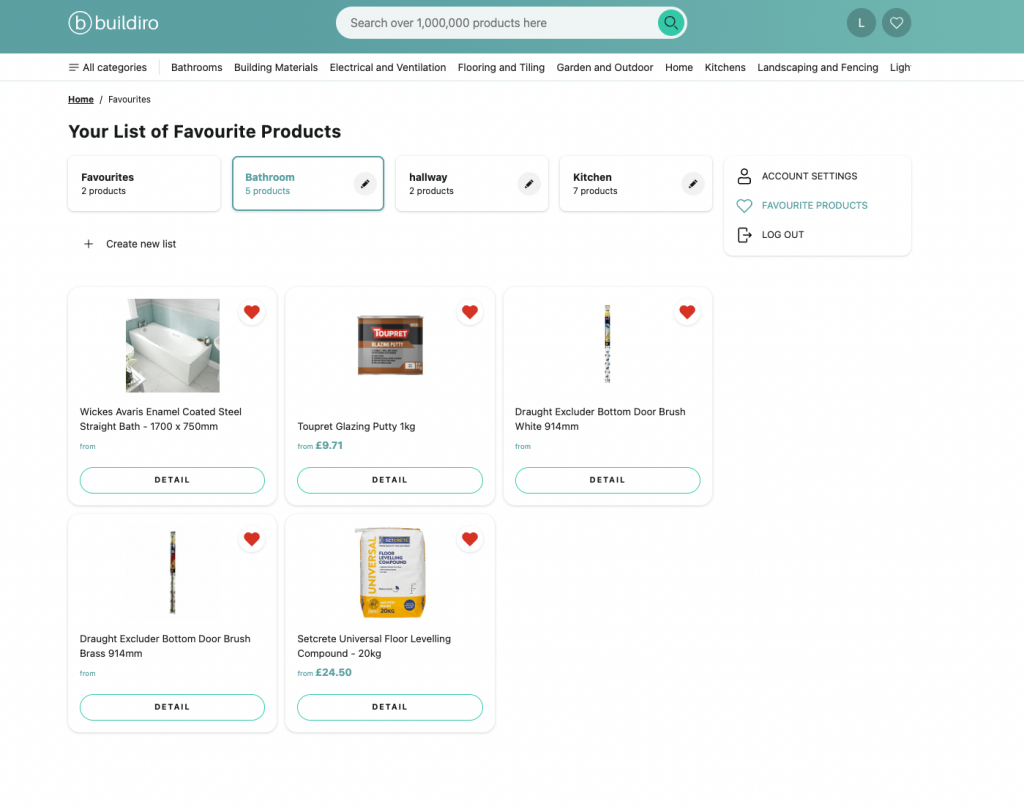Screen dimensions: 1024x807
Task: Click Home breadcrumb link
Action: 81,99
